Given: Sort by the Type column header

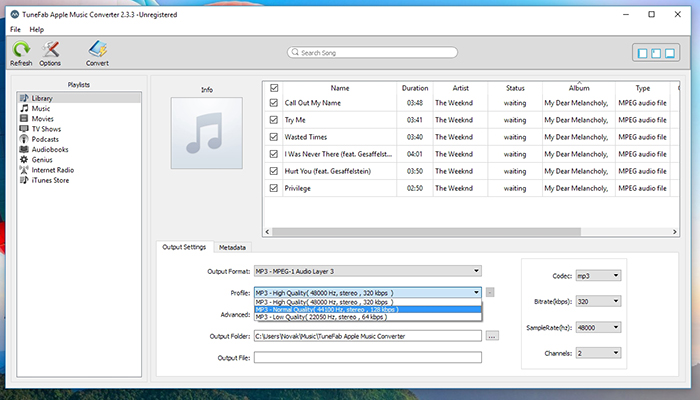Looking at the screenshot, I should [x=643, y=88].
